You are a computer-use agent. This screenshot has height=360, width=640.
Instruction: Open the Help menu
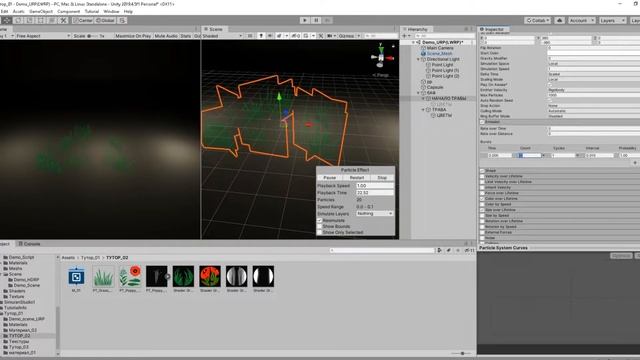click(x=128, y=11)
